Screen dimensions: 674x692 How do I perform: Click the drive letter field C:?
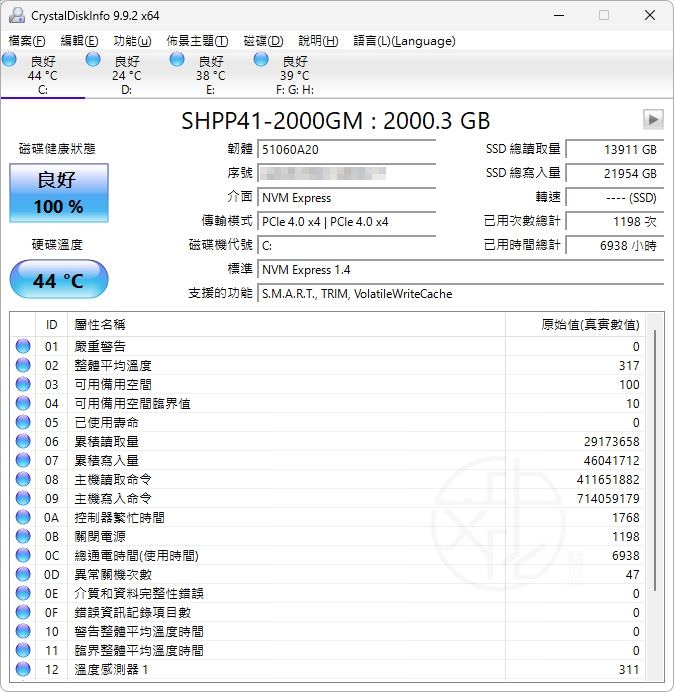[346, 245]
